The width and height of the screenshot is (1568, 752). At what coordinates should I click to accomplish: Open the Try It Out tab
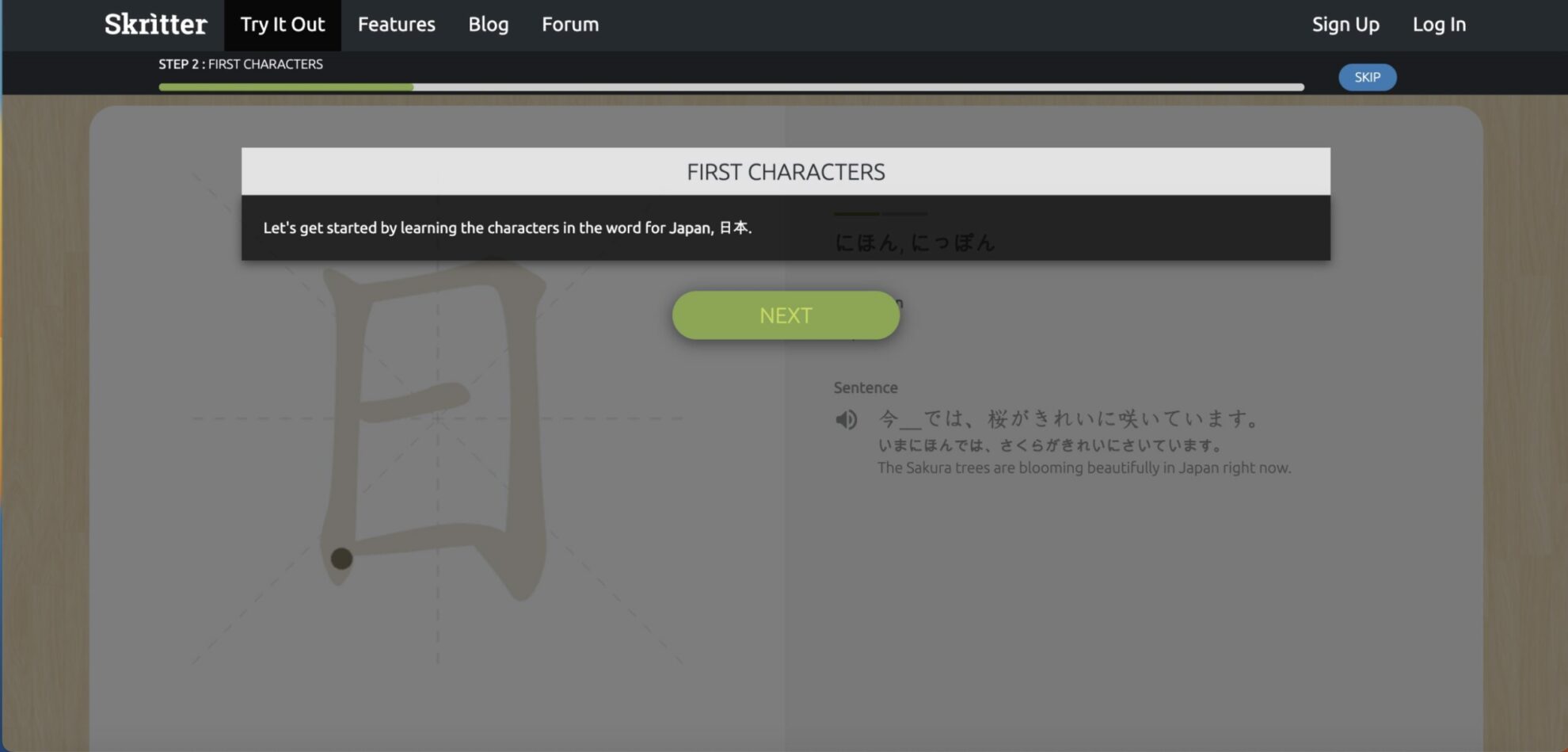coord(282,25)
